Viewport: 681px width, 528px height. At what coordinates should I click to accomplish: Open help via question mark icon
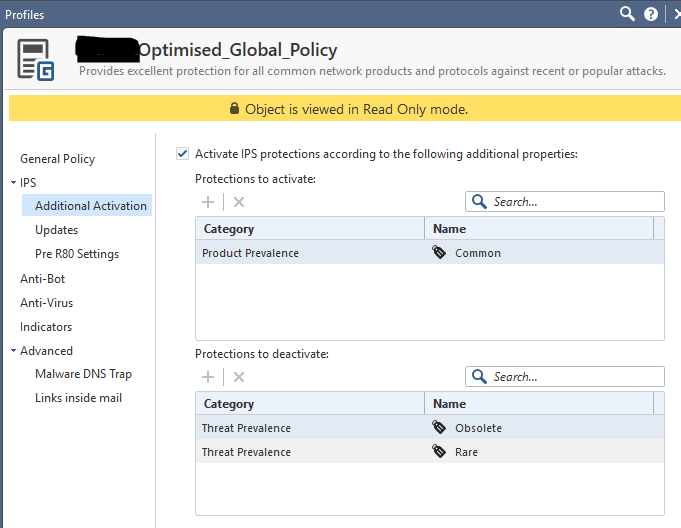(x=651, y=14)
